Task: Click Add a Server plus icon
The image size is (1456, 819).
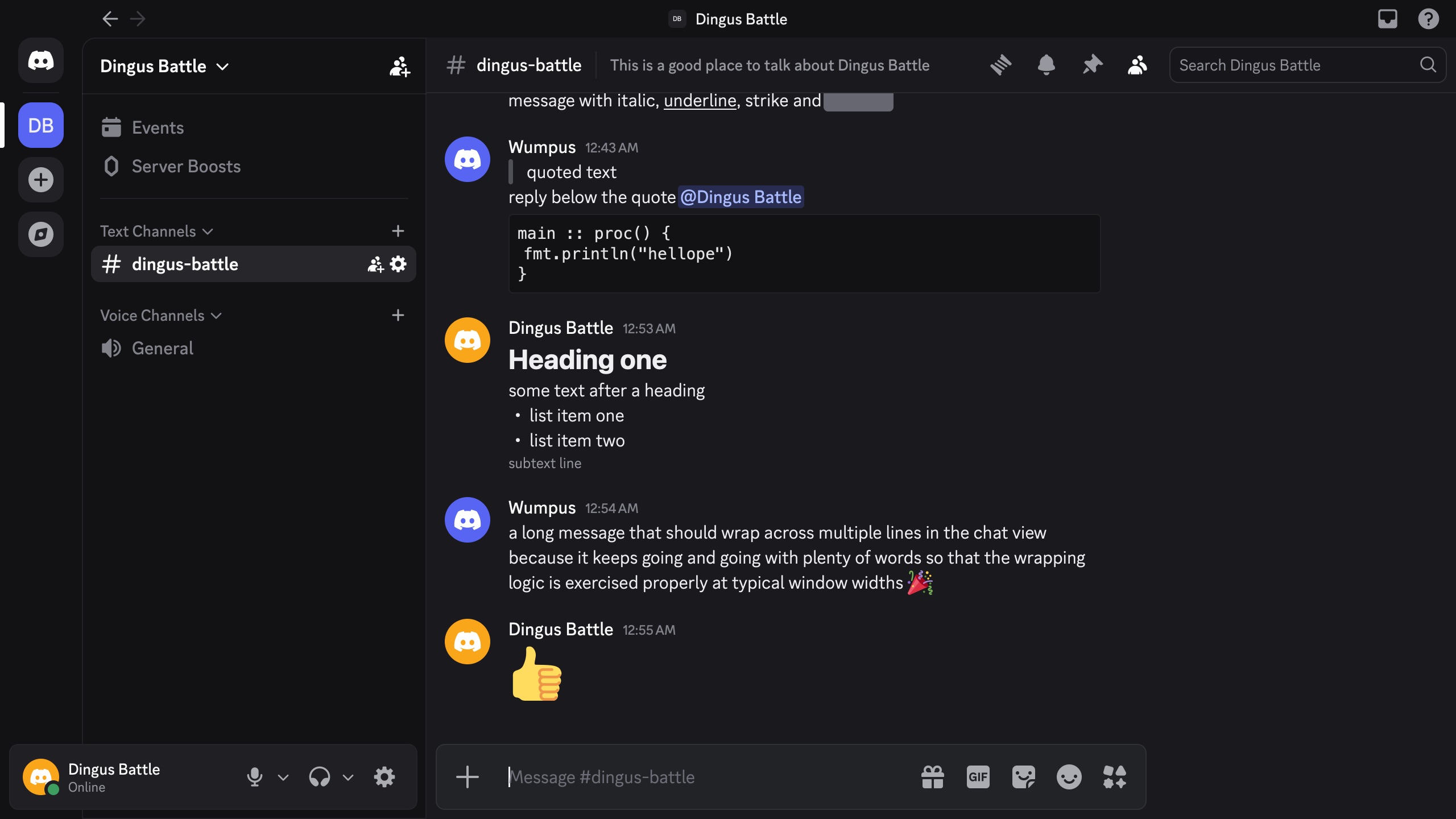Action: [x=41, y=180]
